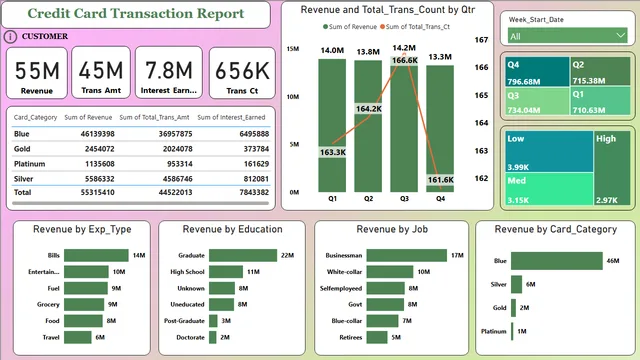Click the Credit Card Transaction Report title
Viewport: 640px width, 360px height.
point(136,13)
